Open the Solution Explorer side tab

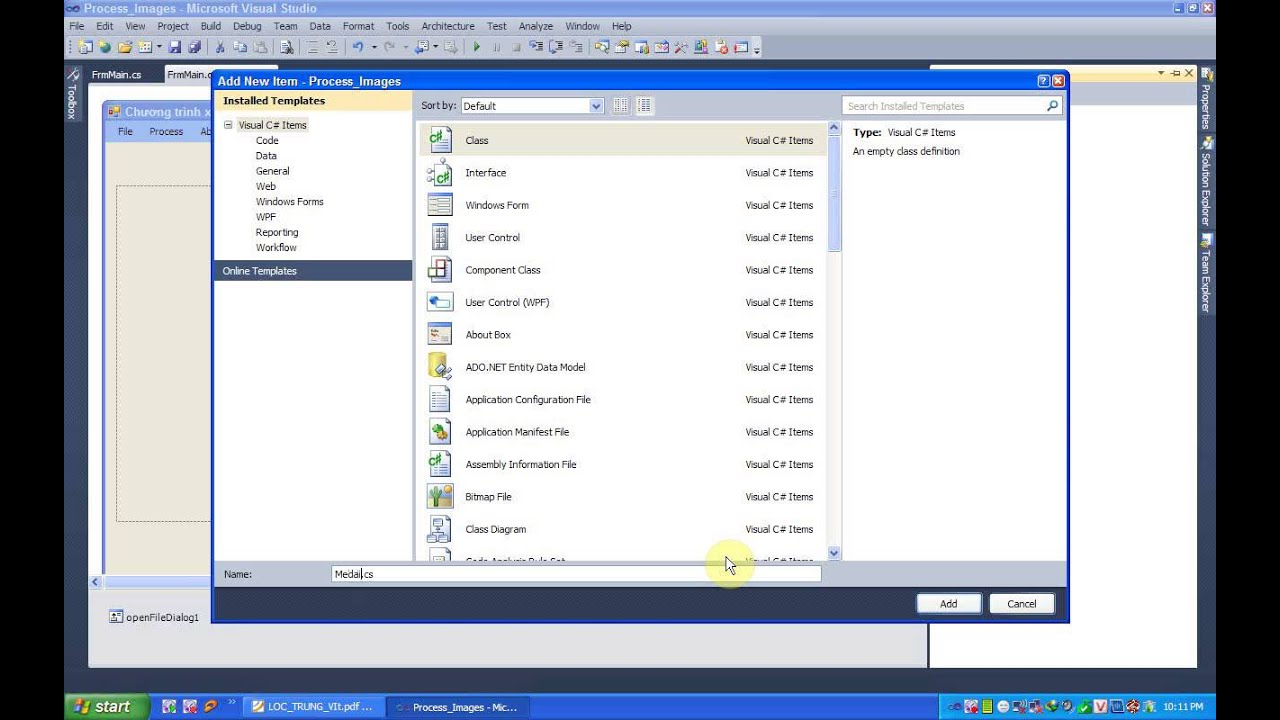(1206, 181)
